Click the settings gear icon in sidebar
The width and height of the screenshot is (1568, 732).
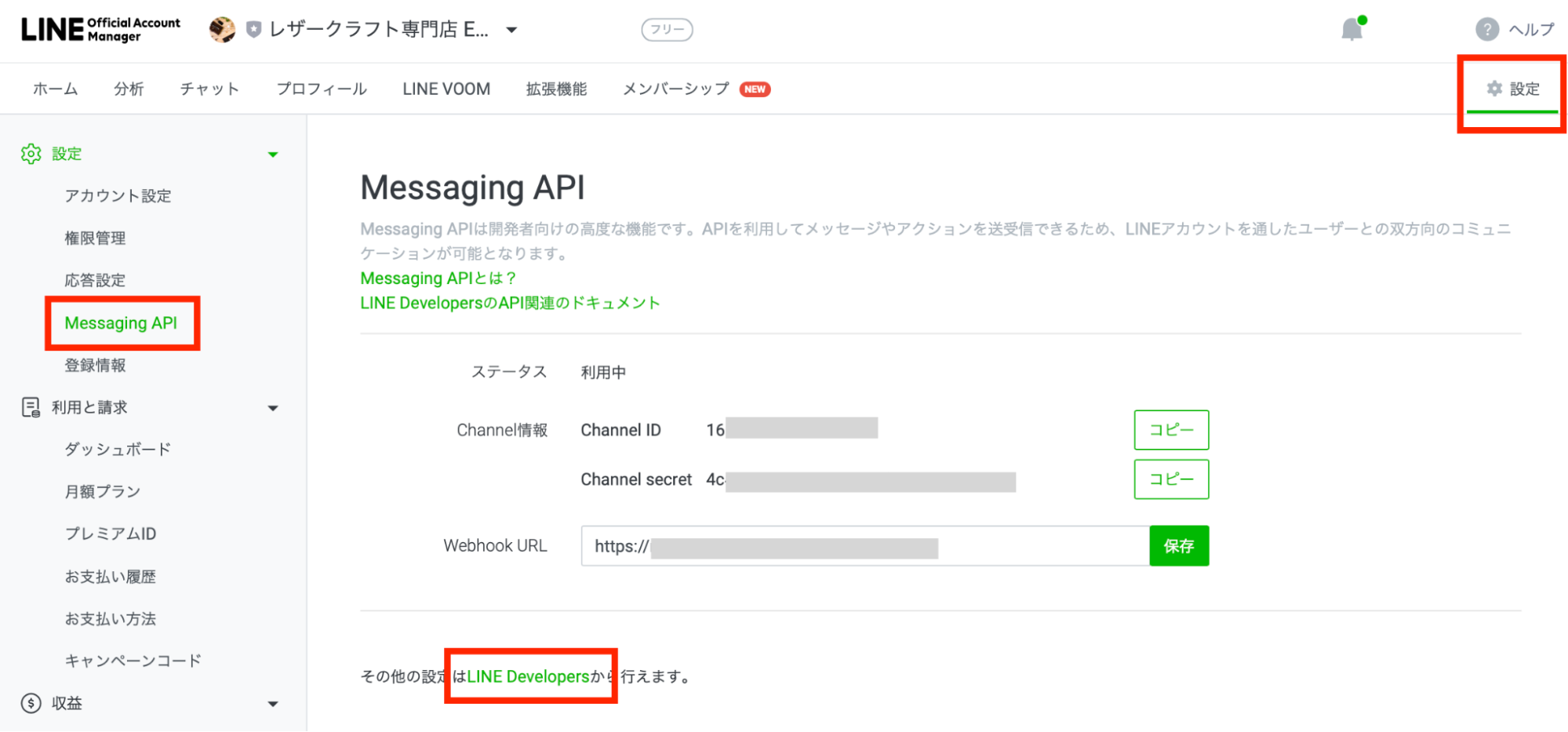pyautogui.click(x=31, y=154)
